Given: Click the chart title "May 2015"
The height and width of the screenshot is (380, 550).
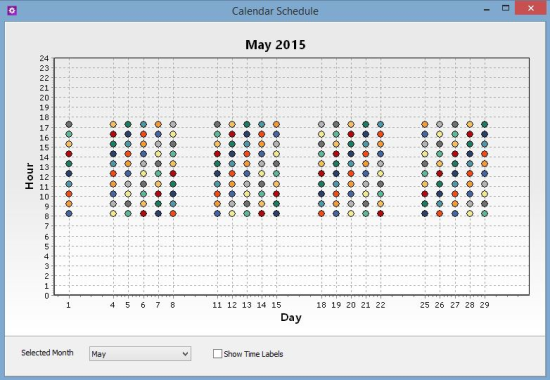Looking at the screenshot, I should click(x=275, y=45).
